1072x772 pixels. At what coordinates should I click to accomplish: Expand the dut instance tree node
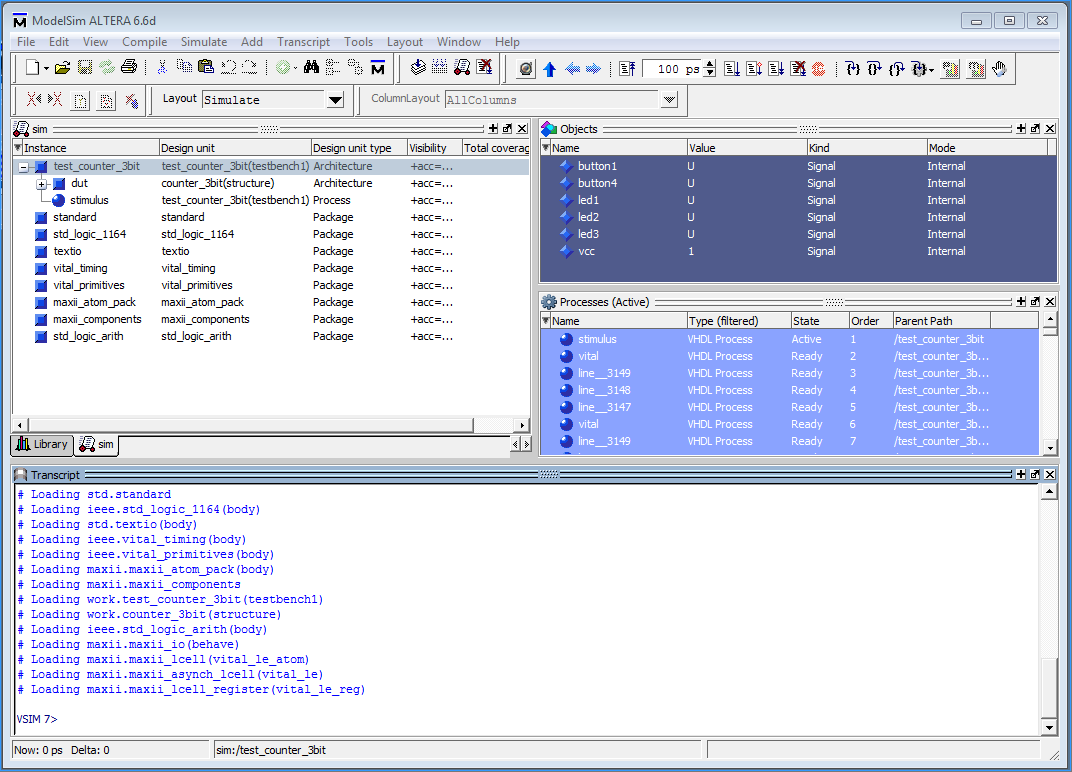tap(41, 184)
